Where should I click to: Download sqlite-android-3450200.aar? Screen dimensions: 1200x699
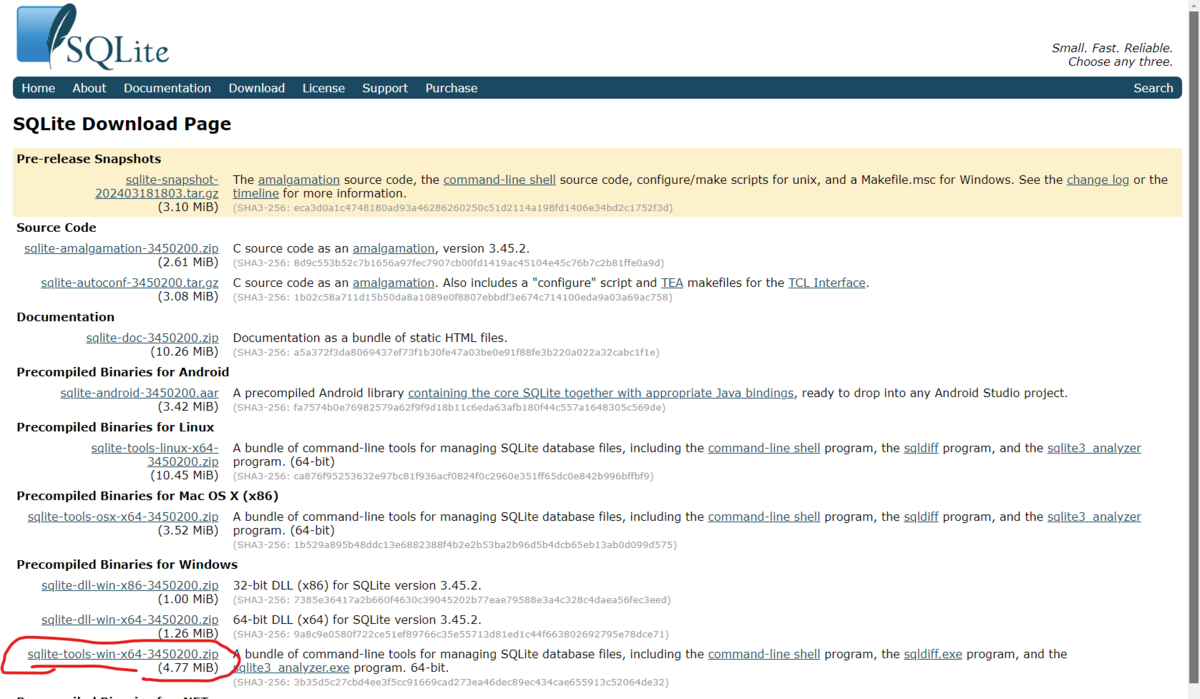tap(139, 393)
